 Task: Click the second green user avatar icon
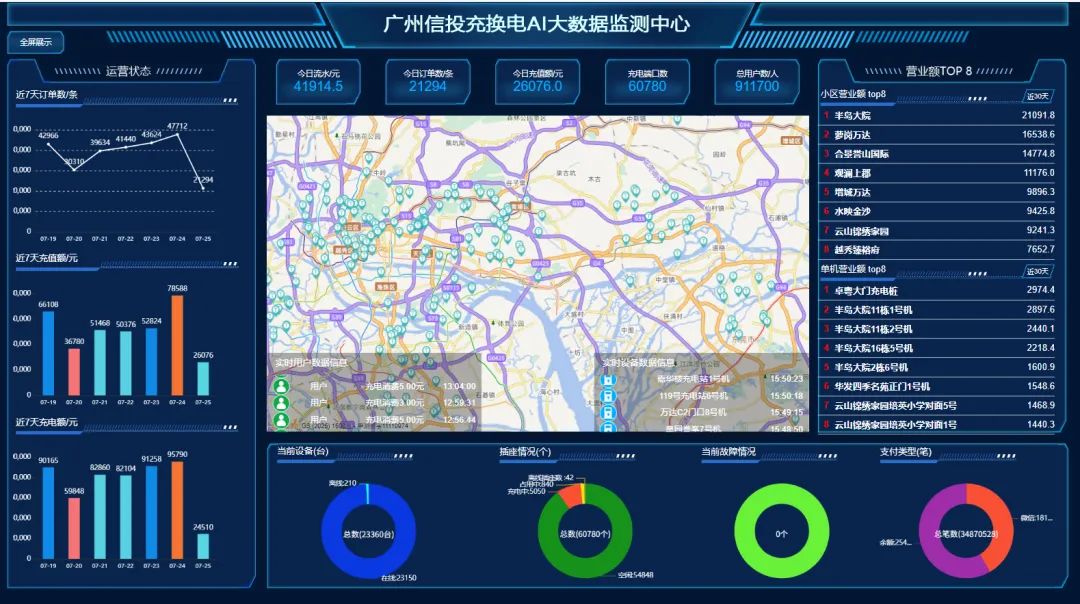click(x=282, y=403)
